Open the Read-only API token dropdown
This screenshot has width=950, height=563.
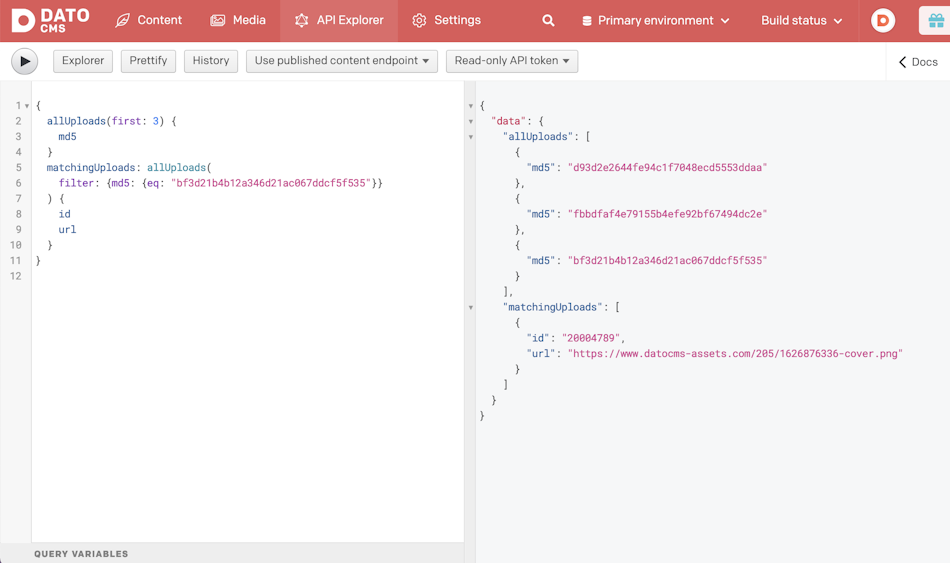(x=512, y=61)
